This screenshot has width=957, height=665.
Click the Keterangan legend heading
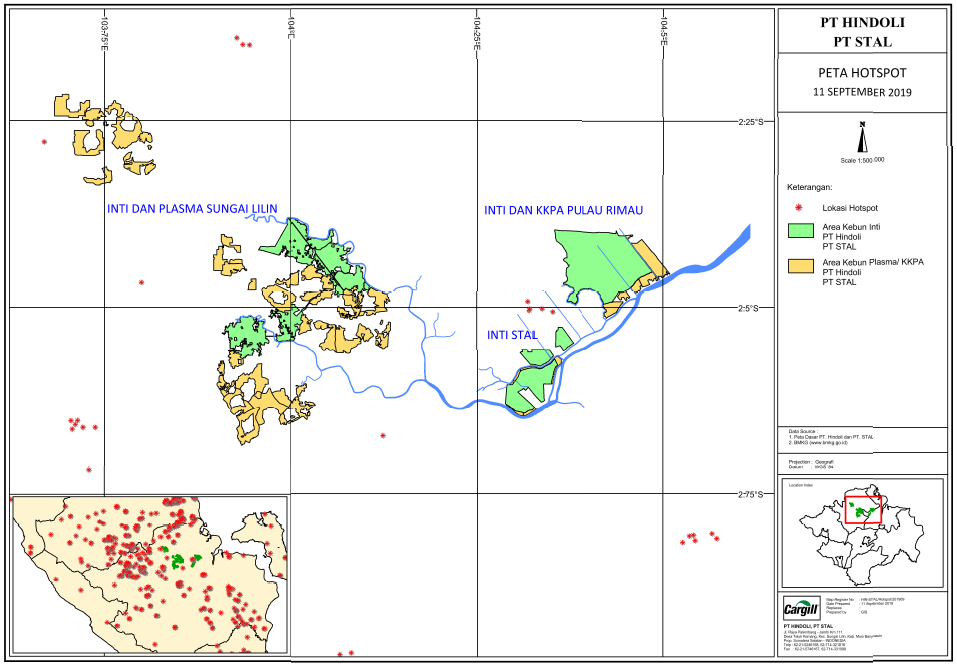(x=809, y=187)
